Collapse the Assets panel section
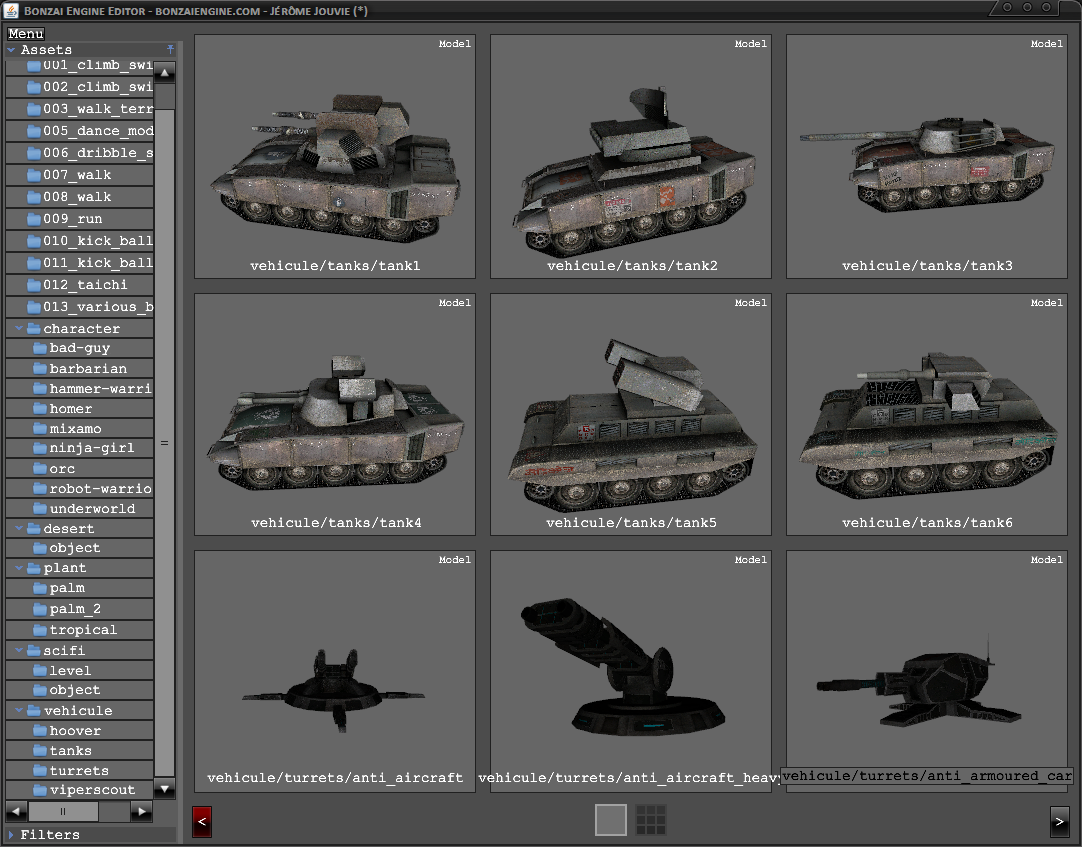The image size is (1082, 847). (11, 49)
